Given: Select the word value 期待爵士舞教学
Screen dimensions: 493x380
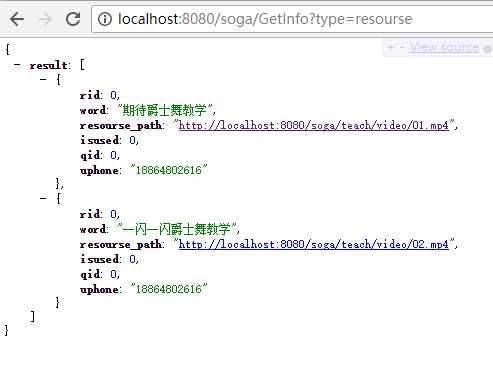Looking at the screenshot, I should tap(164, 110).
